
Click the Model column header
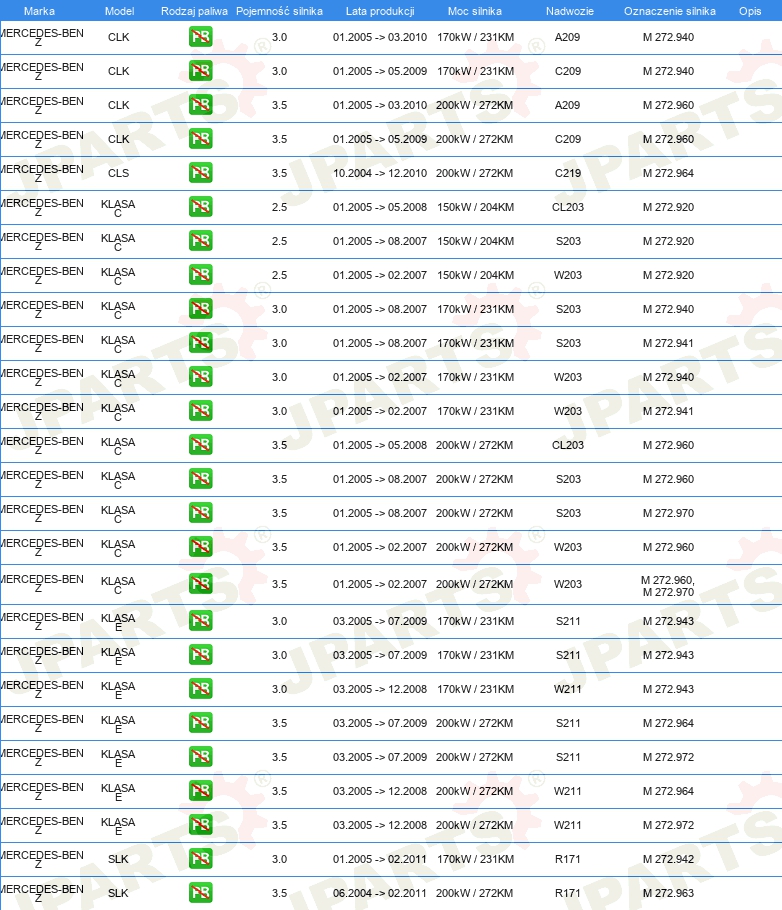pos(119,11)
